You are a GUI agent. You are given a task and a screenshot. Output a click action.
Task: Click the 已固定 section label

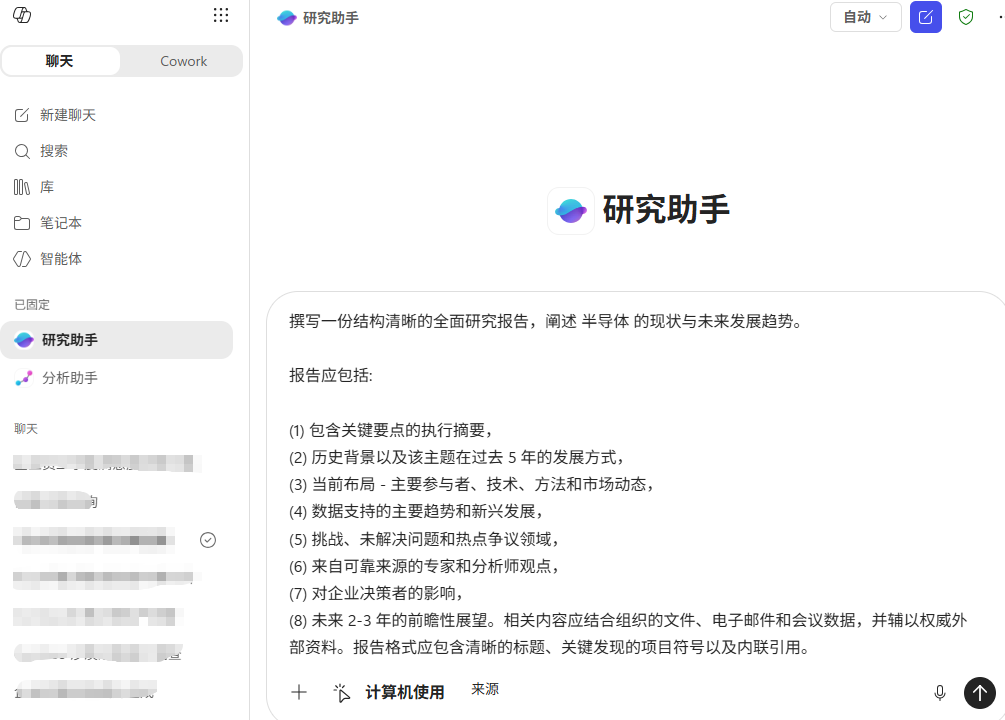click(32, 305)
